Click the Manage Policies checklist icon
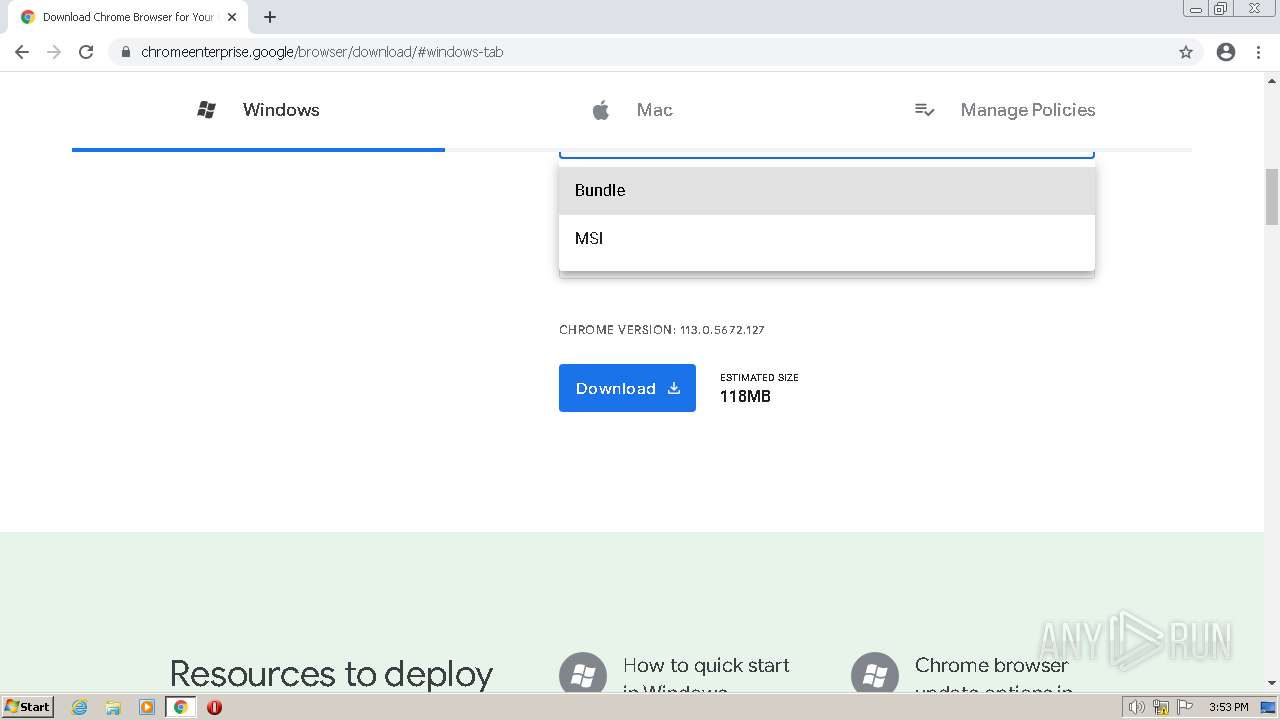The image size is (1280, 720). pyautogui.click(x=925, y=110)
